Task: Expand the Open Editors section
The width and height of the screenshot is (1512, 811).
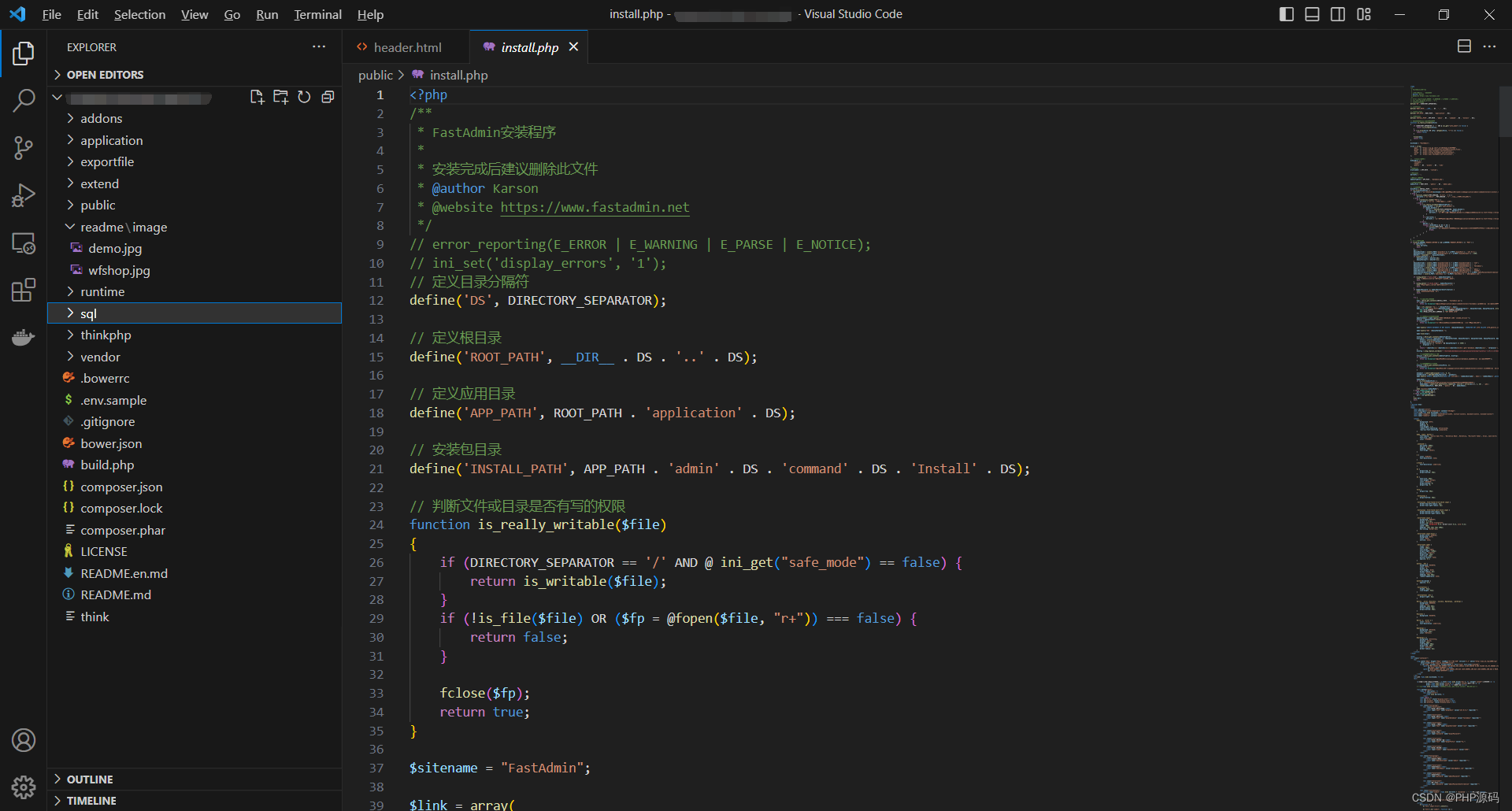Action: (195, 75)
